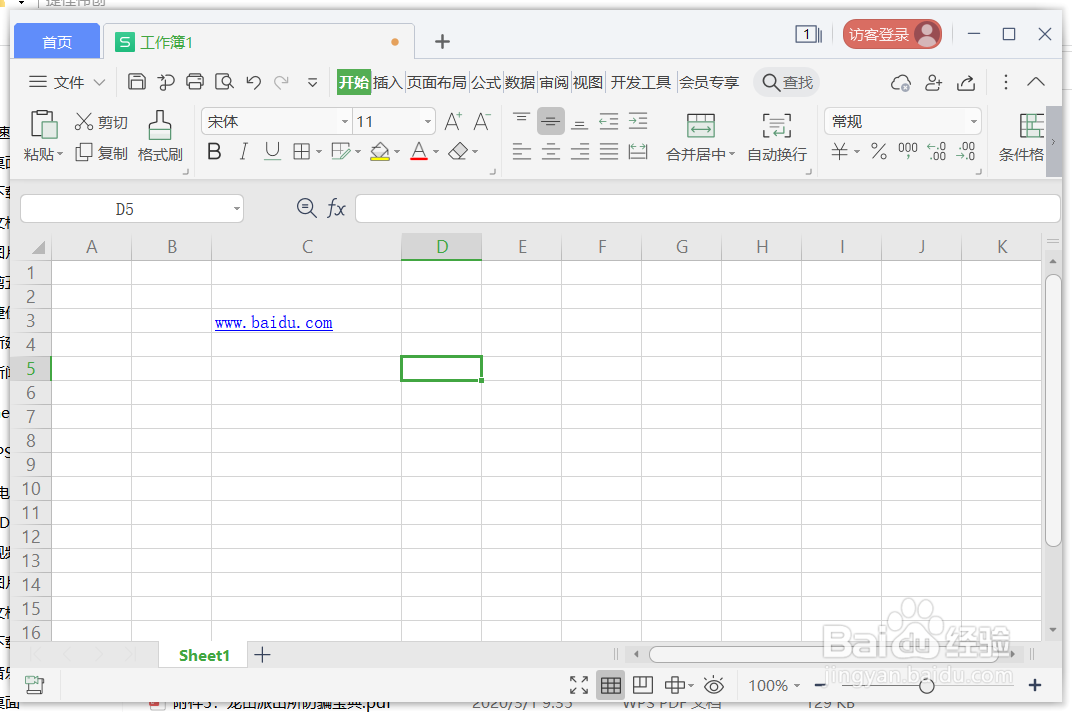
Task: Click the Undo arrow
Action: coord(254,83)
